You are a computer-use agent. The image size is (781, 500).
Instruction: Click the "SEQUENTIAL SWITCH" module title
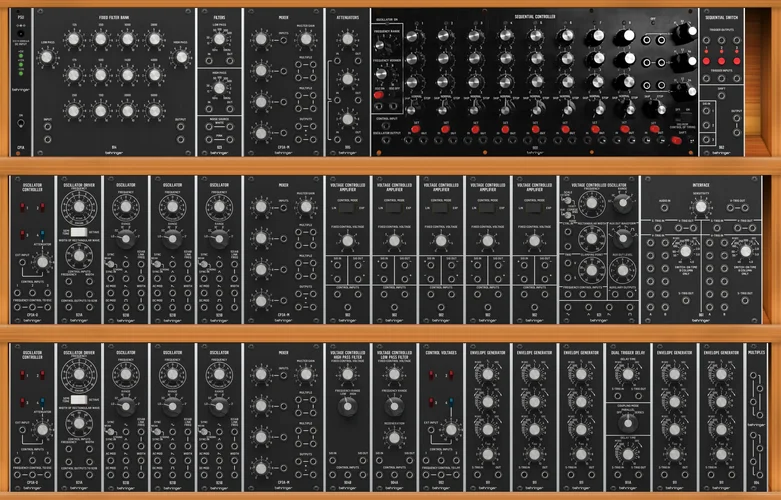coord(721,18)
